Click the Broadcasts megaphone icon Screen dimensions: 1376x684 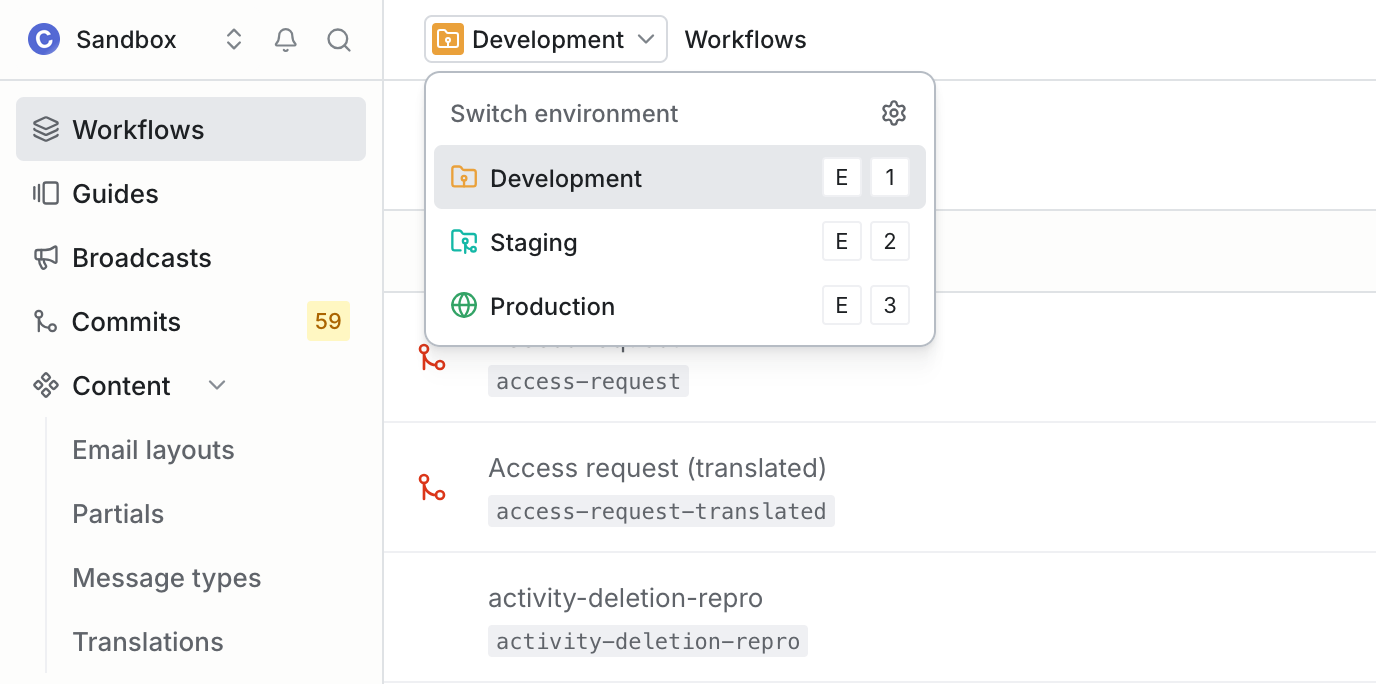(x=45, y=257)
